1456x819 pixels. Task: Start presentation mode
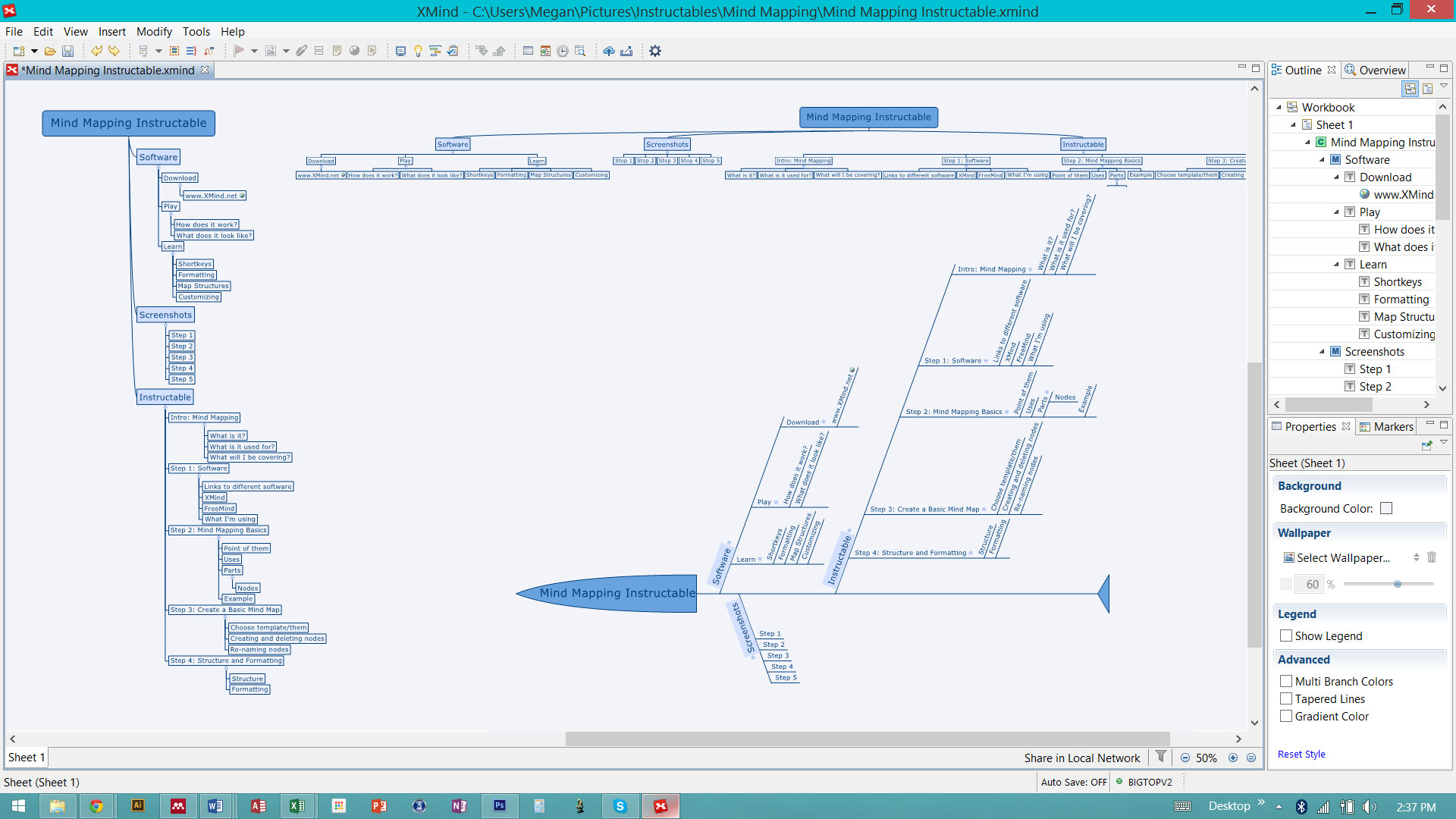(x=400, y=51)
